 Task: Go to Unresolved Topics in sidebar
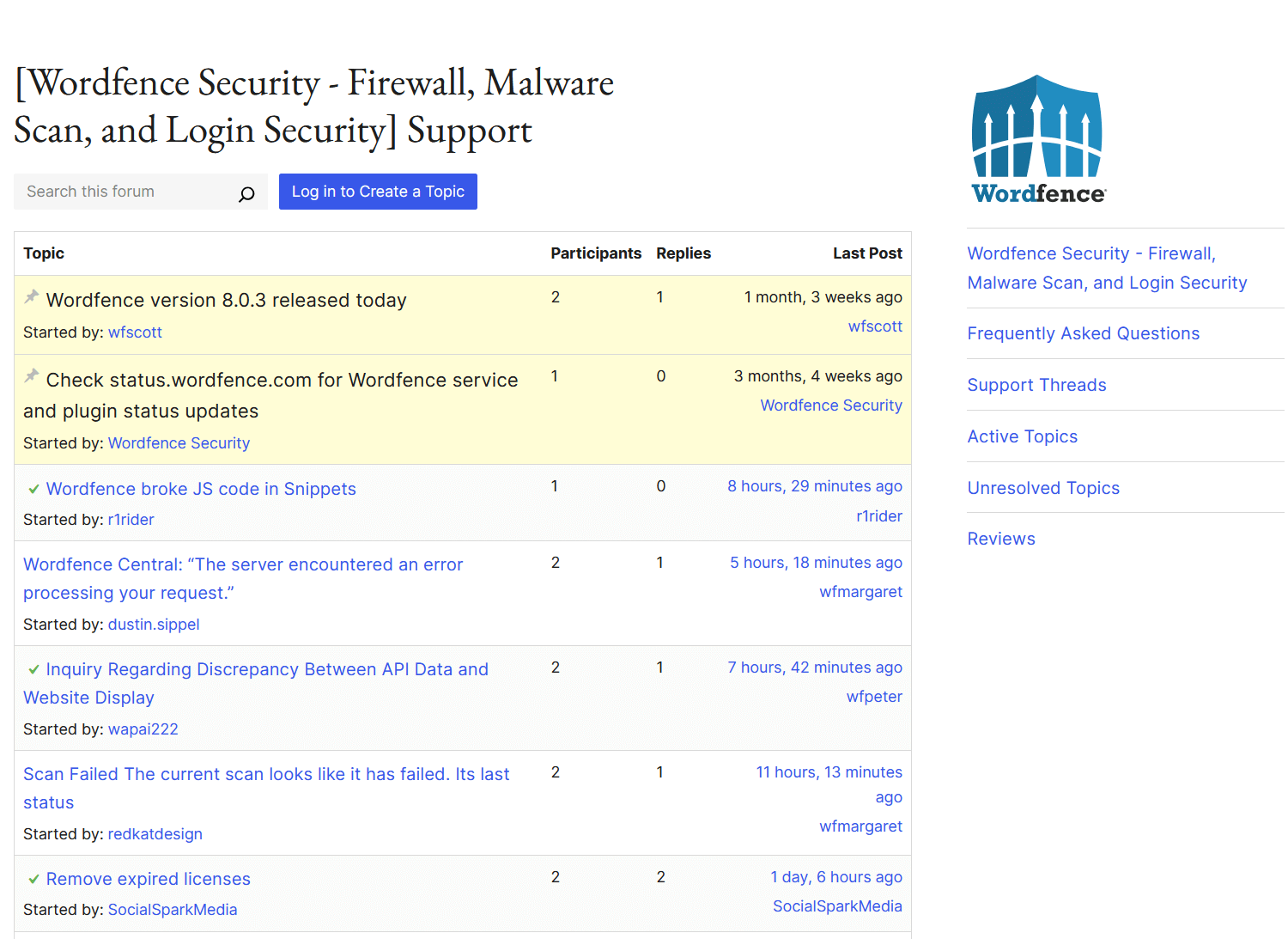click(x=1043, y=488)
